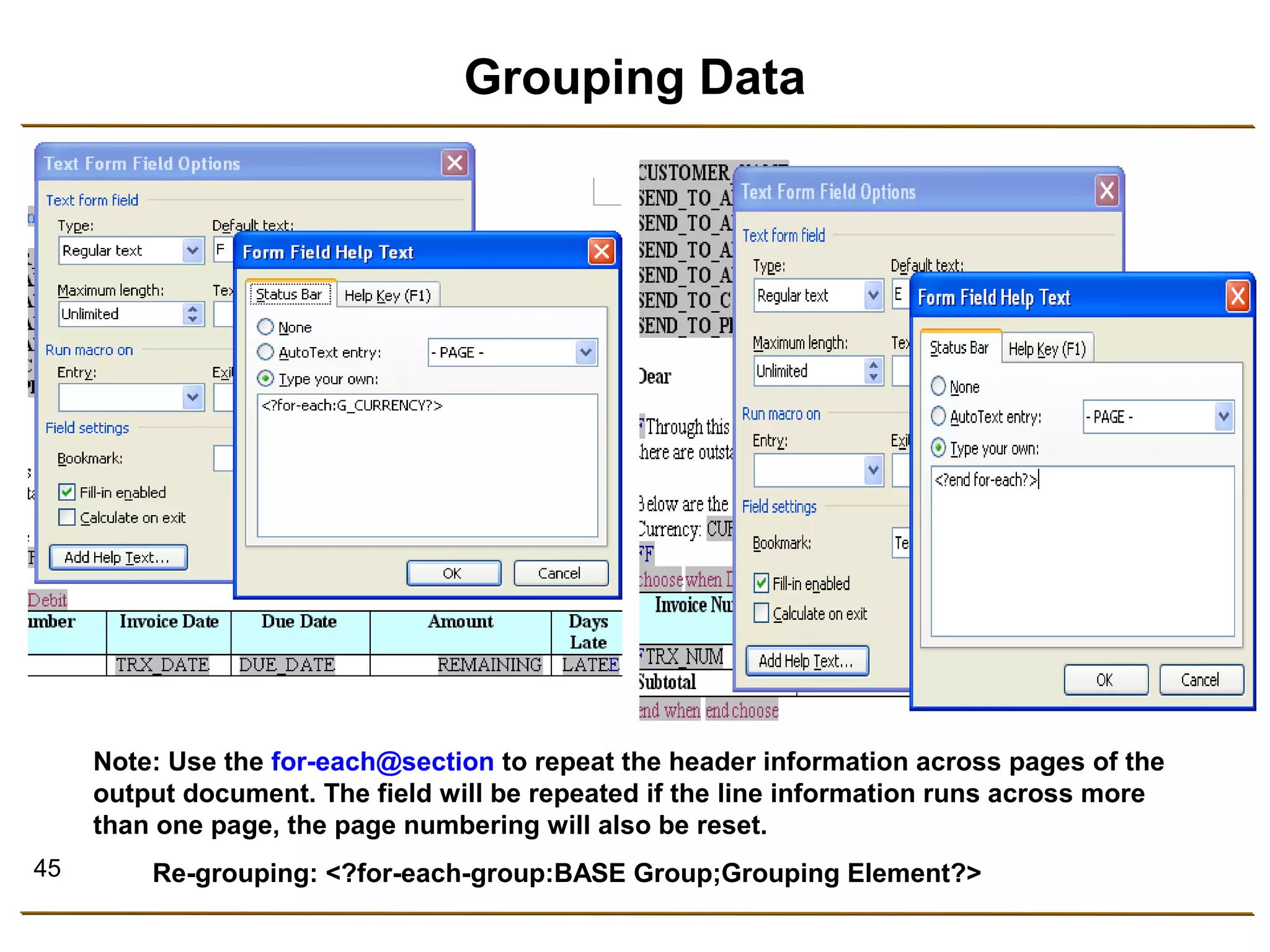This screenshot has width=1270, height=952.
Task: Close the left Text Form Field Options dialog
Action: coord(455,163)
